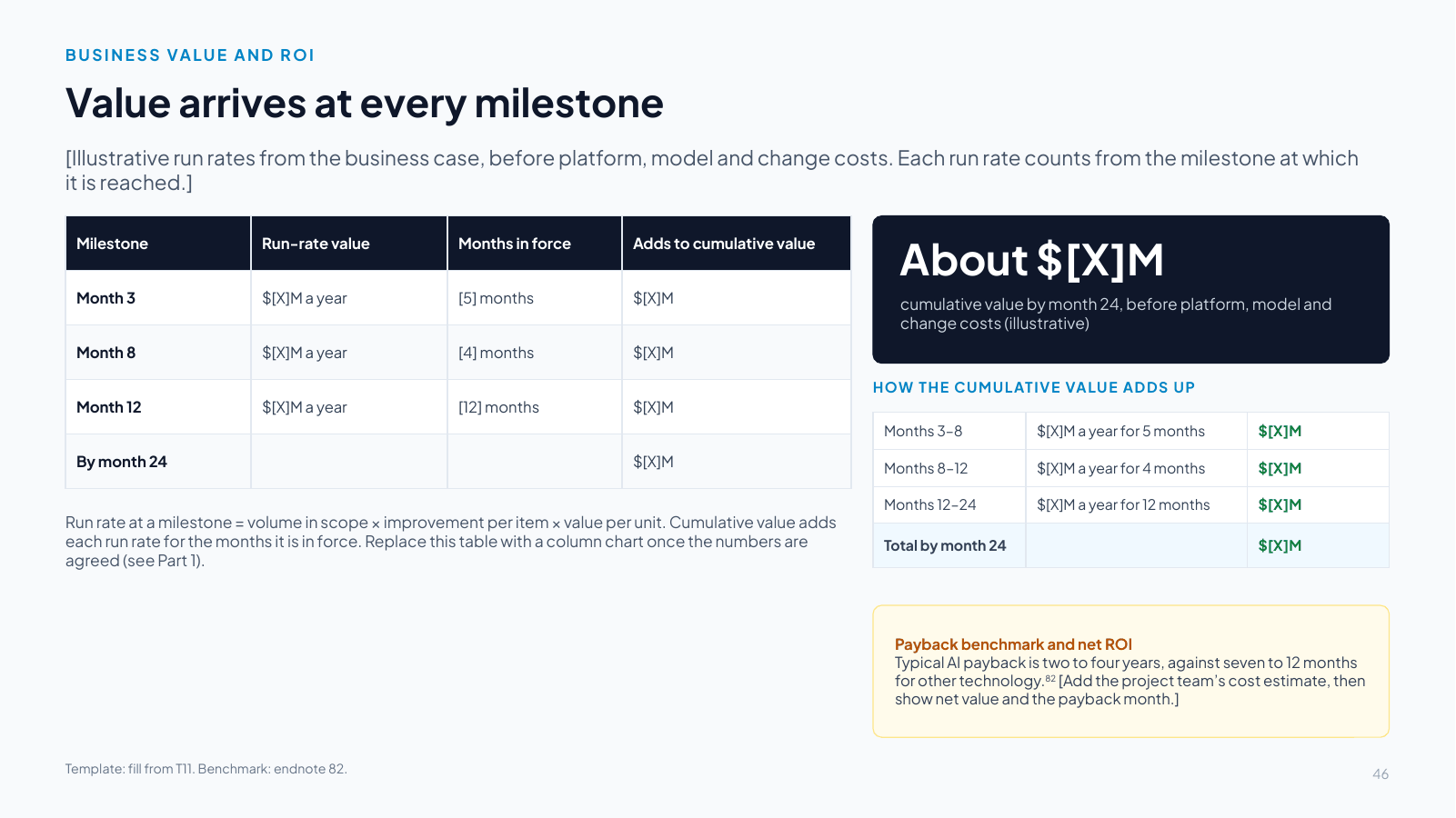Click 'HOW THE CUMULATIVE VALUE ADDS UP' heading

[1034, 387]
